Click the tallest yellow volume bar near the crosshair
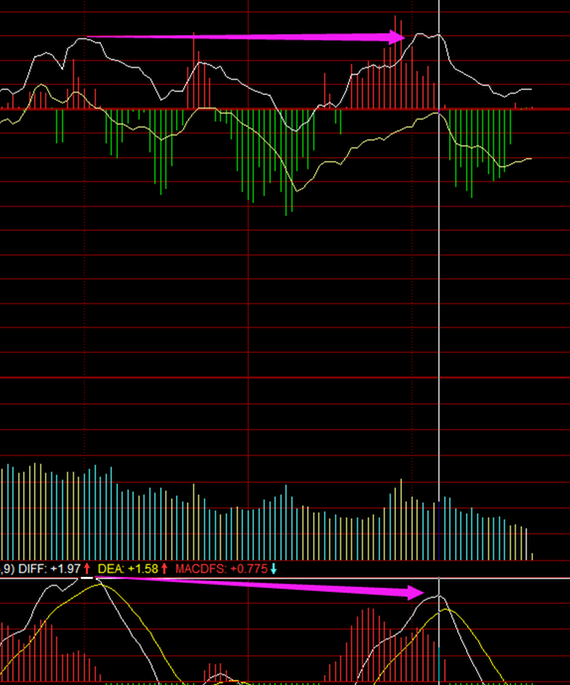Screen dimensions: 570x685 point(401,519)
